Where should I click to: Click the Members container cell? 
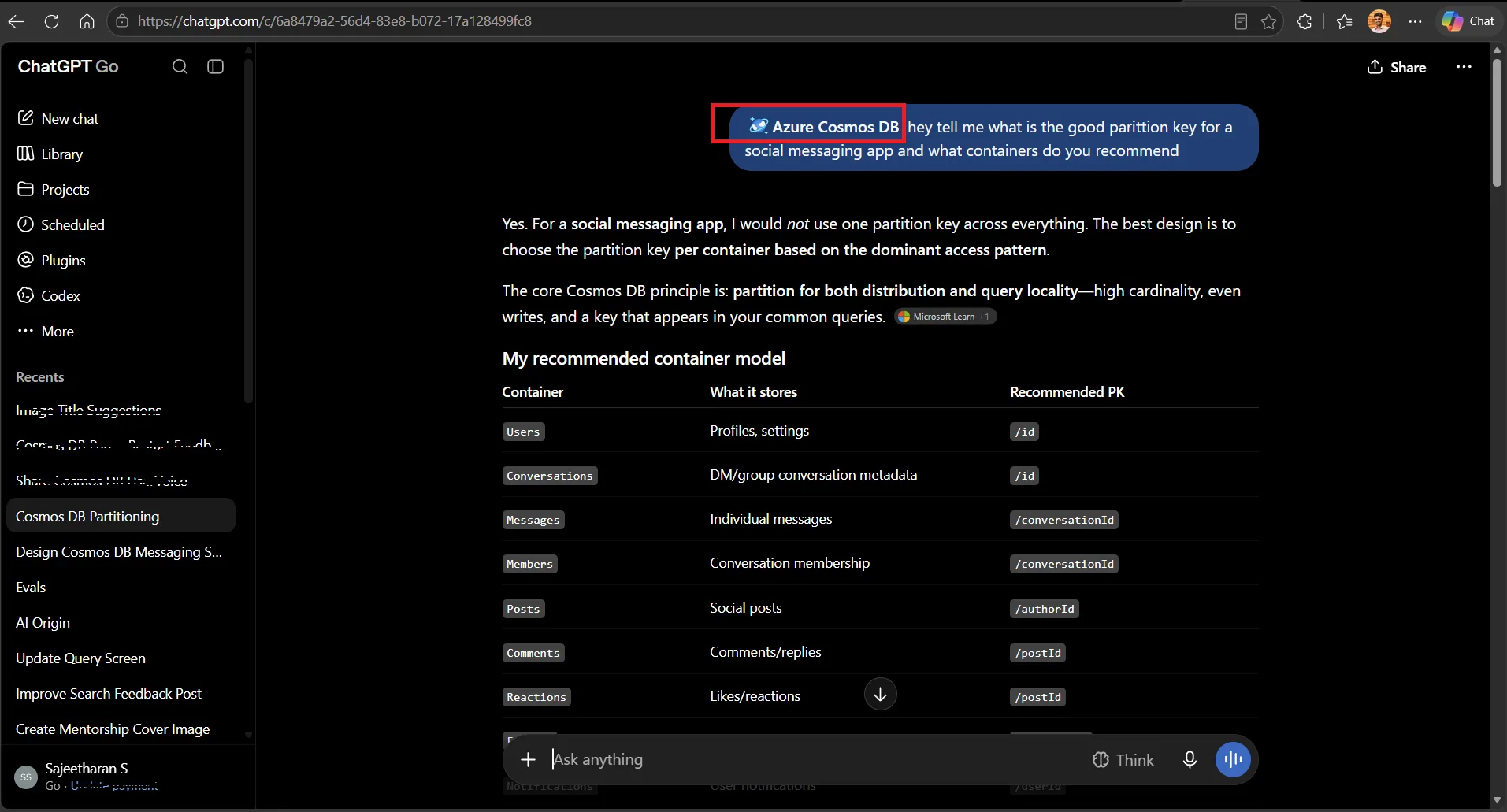click(x=529, y=564)
